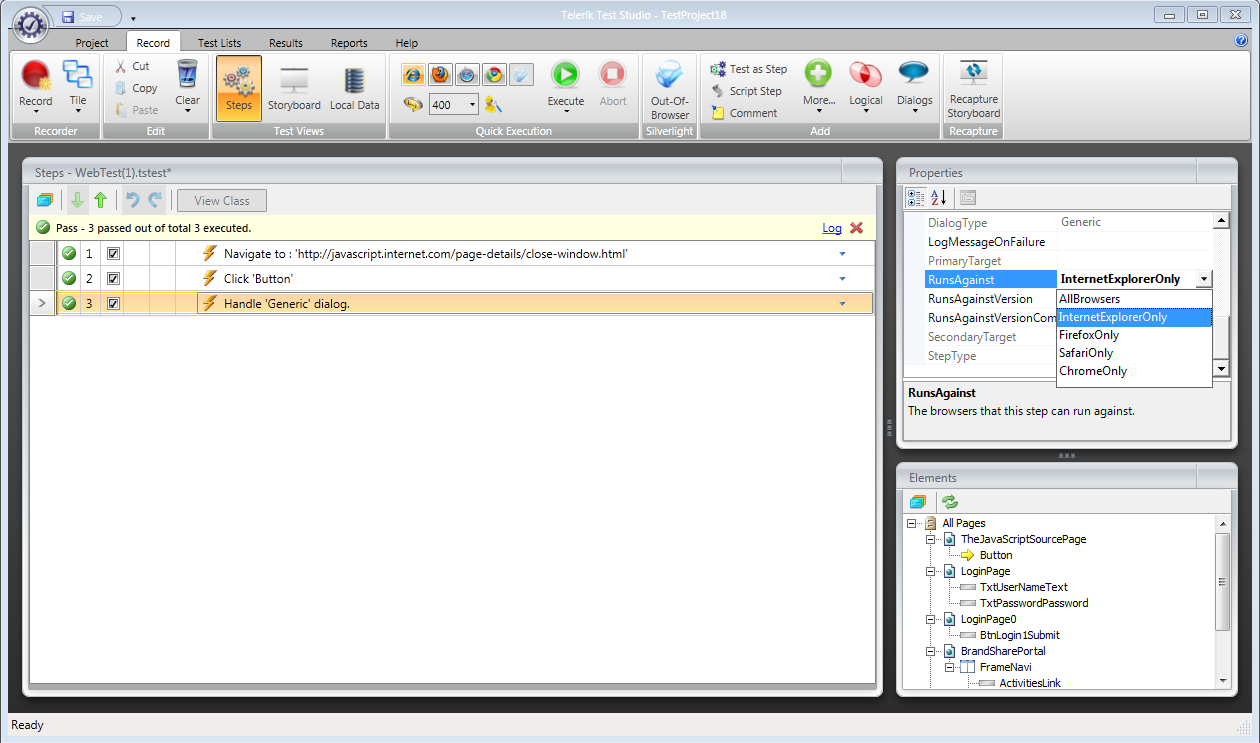Add a Test as Step

(x=749, y=69)
